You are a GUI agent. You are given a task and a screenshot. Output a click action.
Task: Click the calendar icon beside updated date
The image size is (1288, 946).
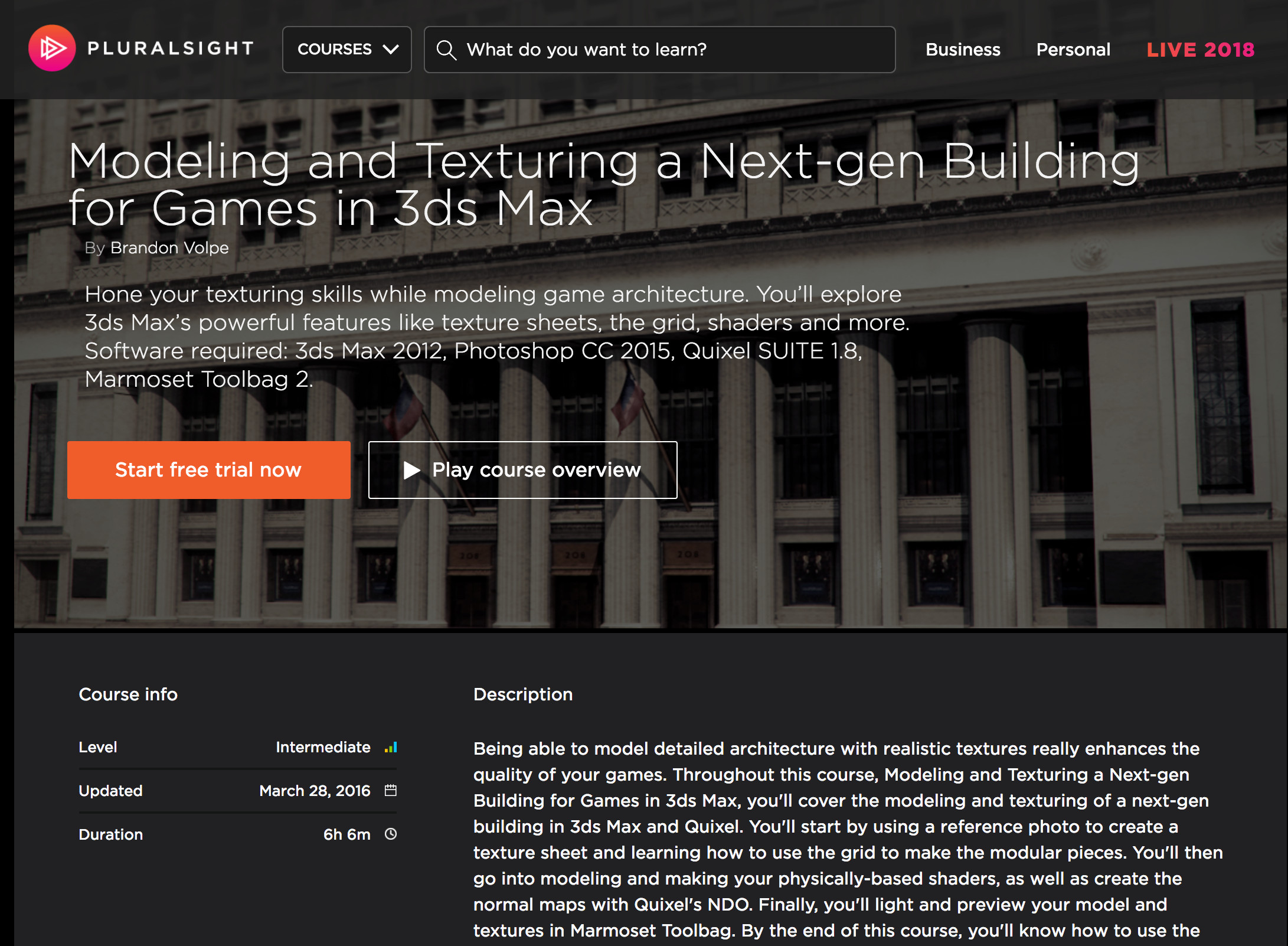click(391, 791)
